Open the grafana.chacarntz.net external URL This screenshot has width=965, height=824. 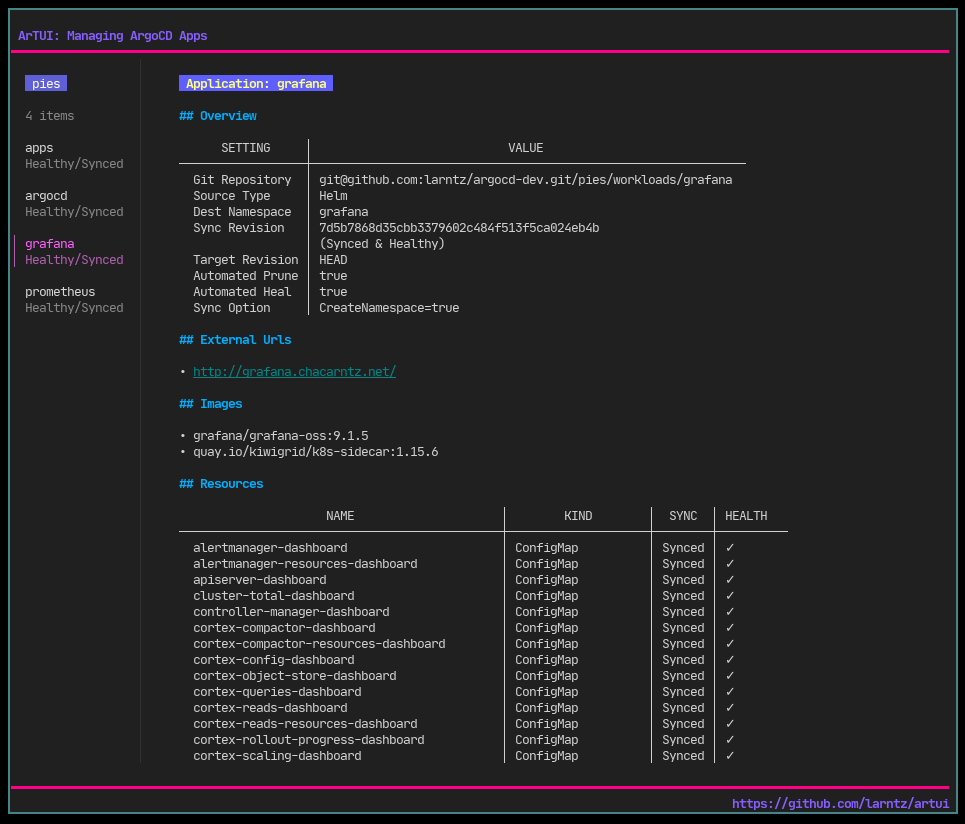pyautogui.click(x=294, y=372)
